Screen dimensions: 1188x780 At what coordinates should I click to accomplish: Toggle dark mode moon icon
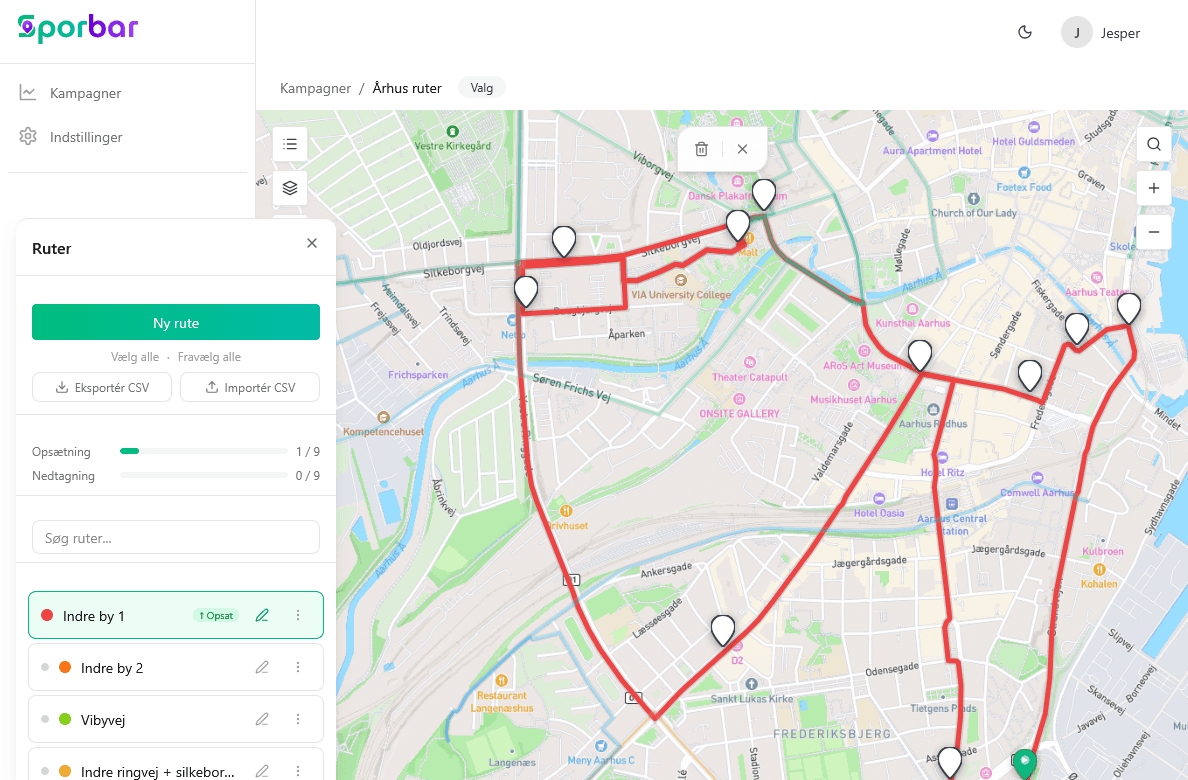pyautogui.click(x=1024, y=33)
